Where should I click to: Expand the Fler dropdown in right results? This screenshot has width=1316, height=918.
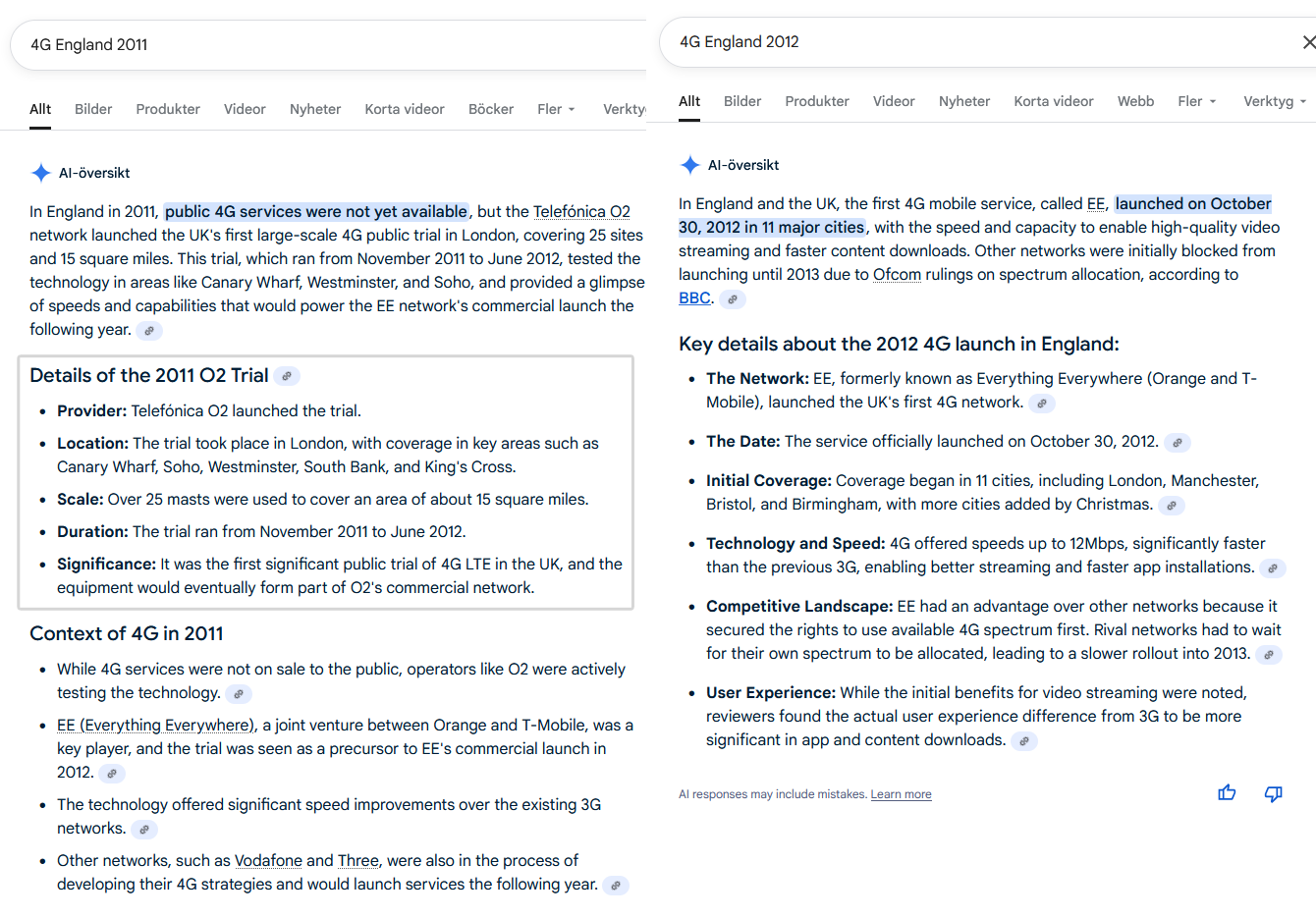point(1197,101)
